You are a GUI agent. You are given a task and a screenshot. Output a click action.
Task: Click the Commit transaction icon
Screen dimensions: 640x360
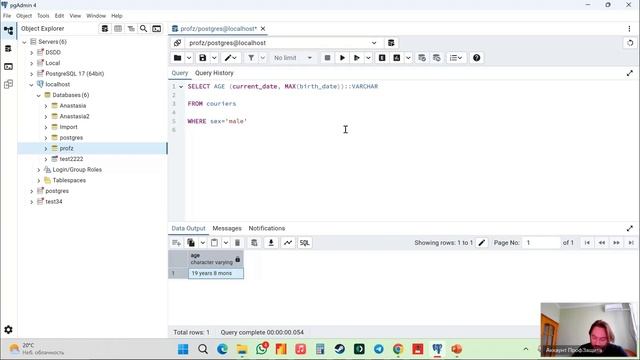[422, 58]
